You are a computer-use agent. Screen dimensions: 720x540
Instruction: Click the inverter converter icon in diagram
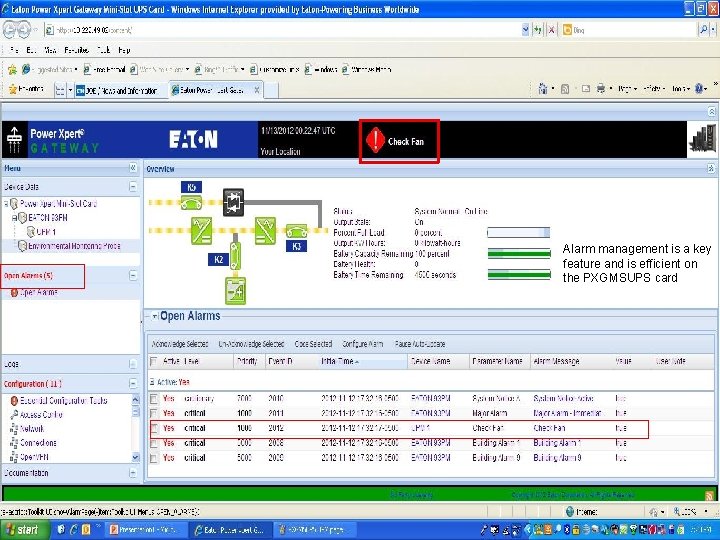click(265, 231)
